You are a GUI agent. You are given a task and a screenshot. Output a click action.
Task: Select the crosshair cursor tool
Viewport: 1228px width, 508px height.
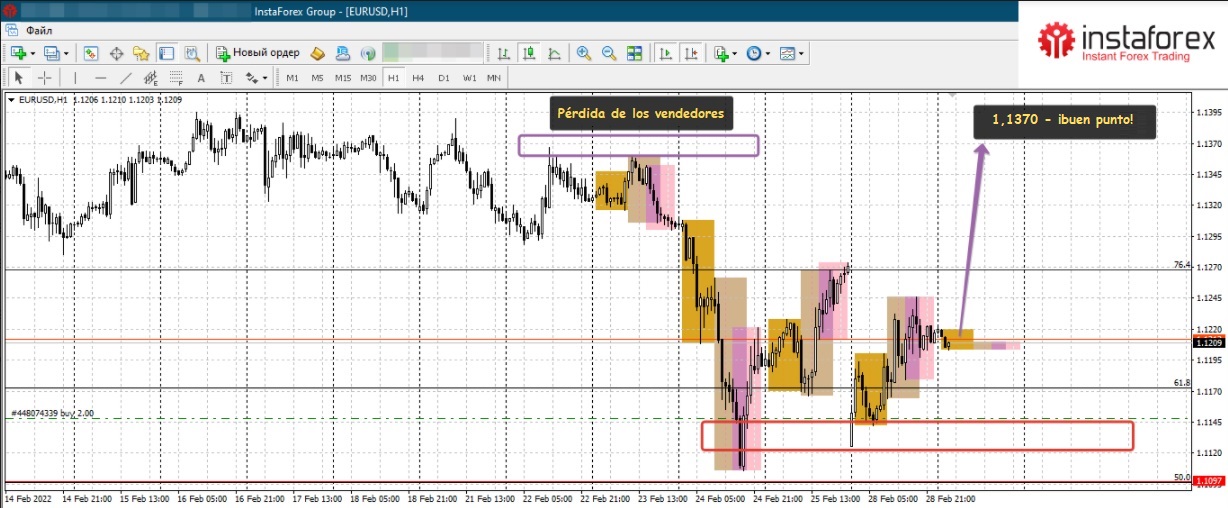coord(44,78)
